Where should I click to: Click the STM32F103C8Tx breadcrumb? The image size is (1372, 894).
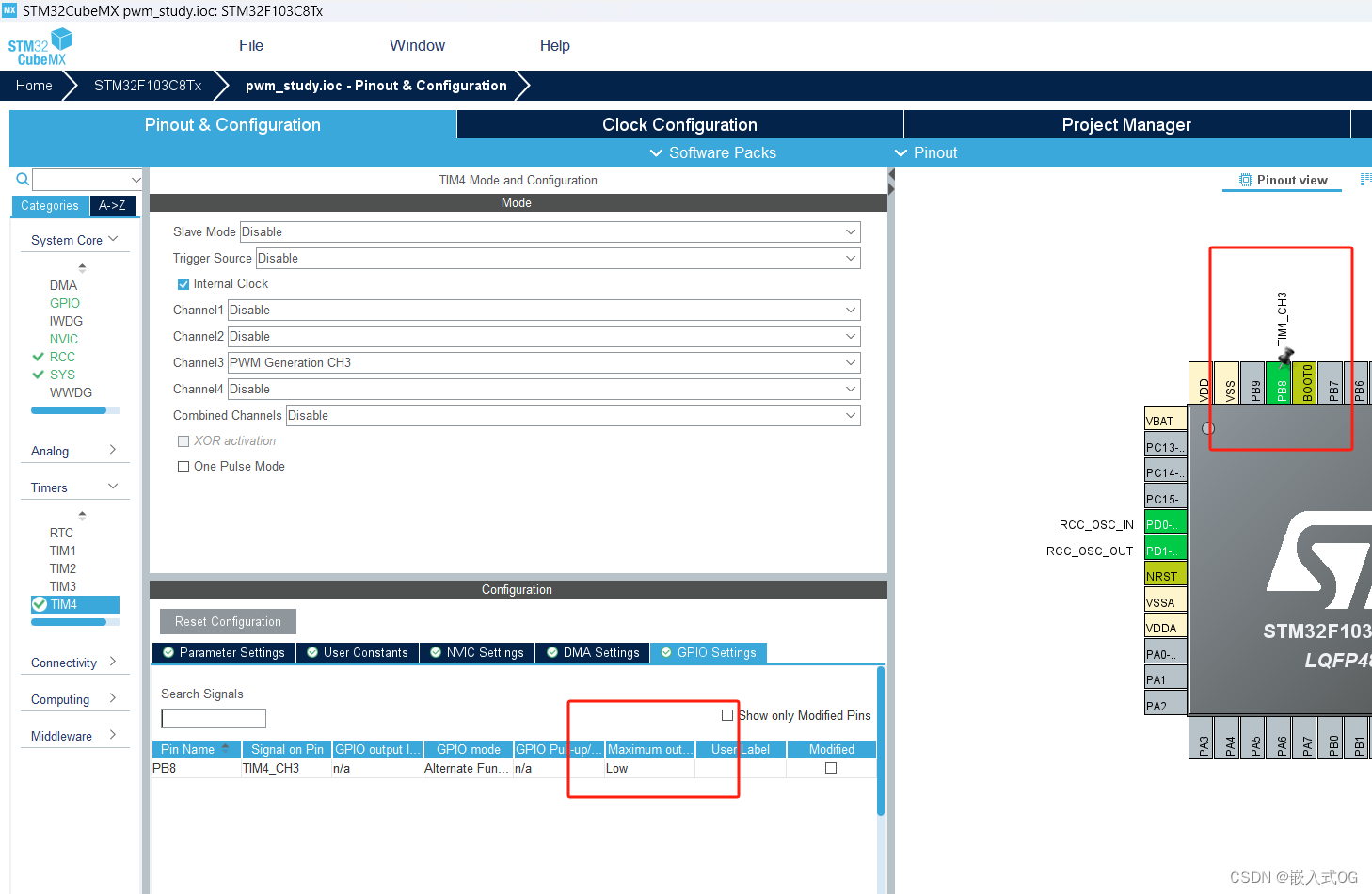pyautogui.click(x=148, y=86)
